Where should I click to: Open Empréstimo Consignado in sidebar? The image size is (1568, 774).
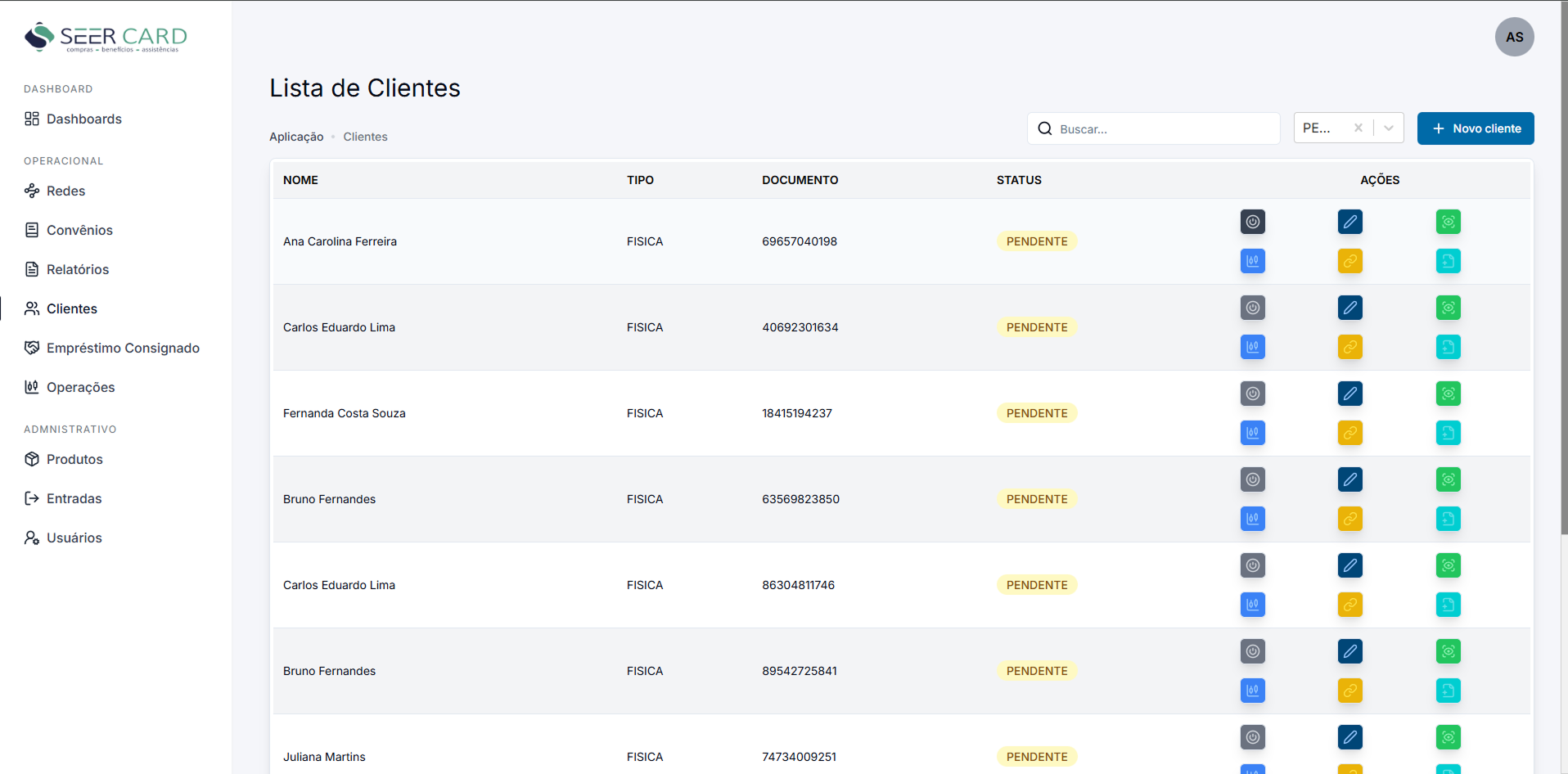(123, 348)
